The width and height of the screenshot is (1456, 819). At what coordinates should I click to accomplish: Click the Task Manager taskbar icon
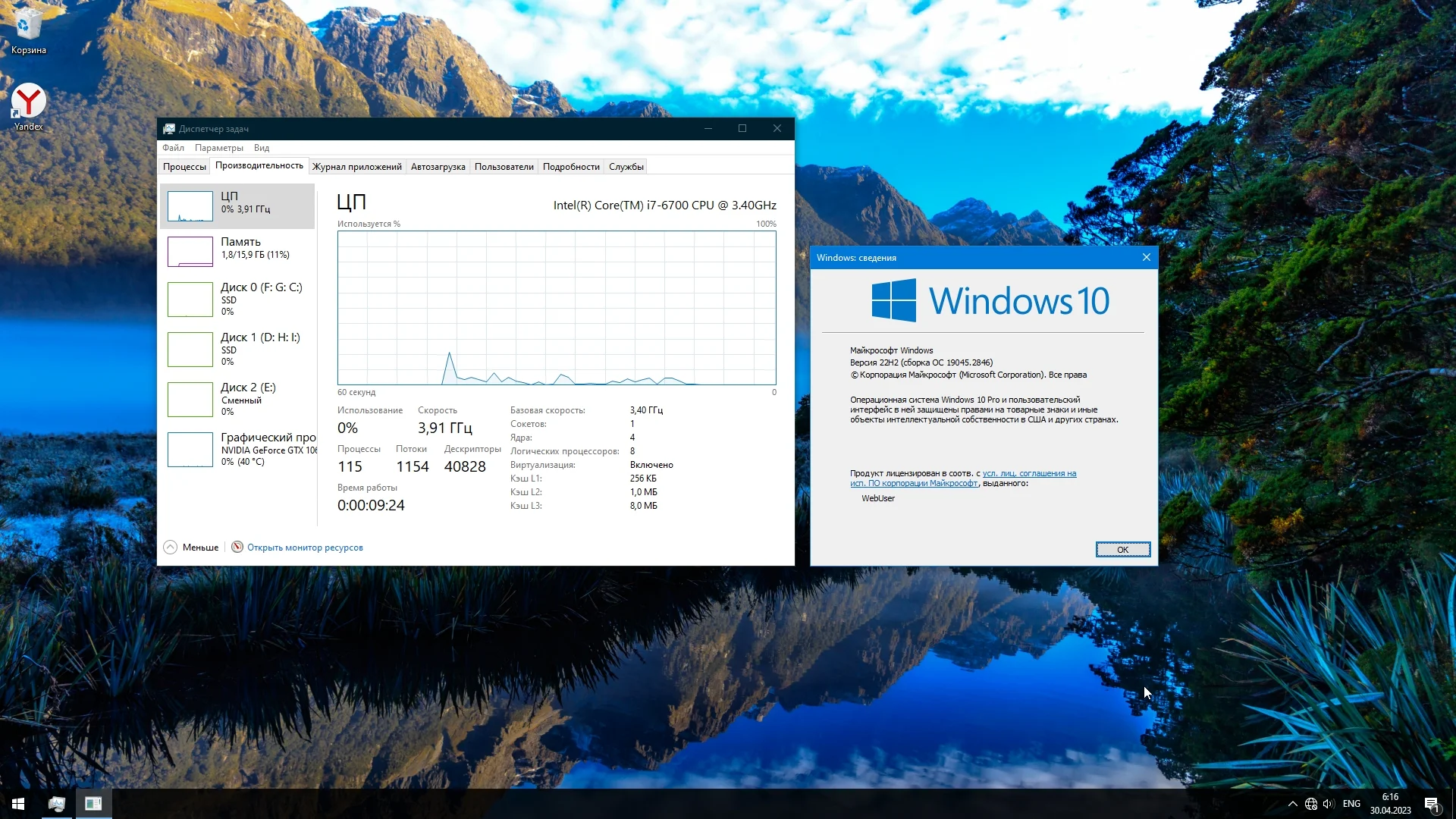click(x=56, y=804)
